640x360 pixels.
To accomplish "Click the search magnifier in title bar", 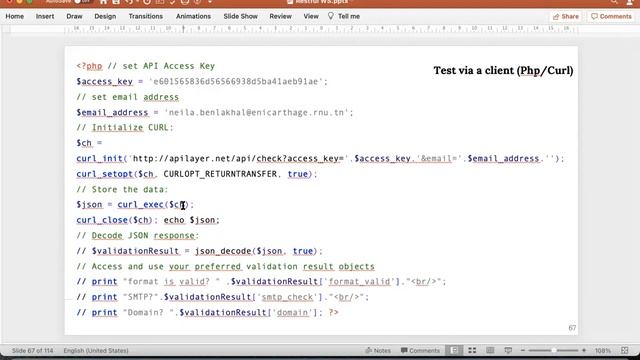I will click(x=614, y=2).
